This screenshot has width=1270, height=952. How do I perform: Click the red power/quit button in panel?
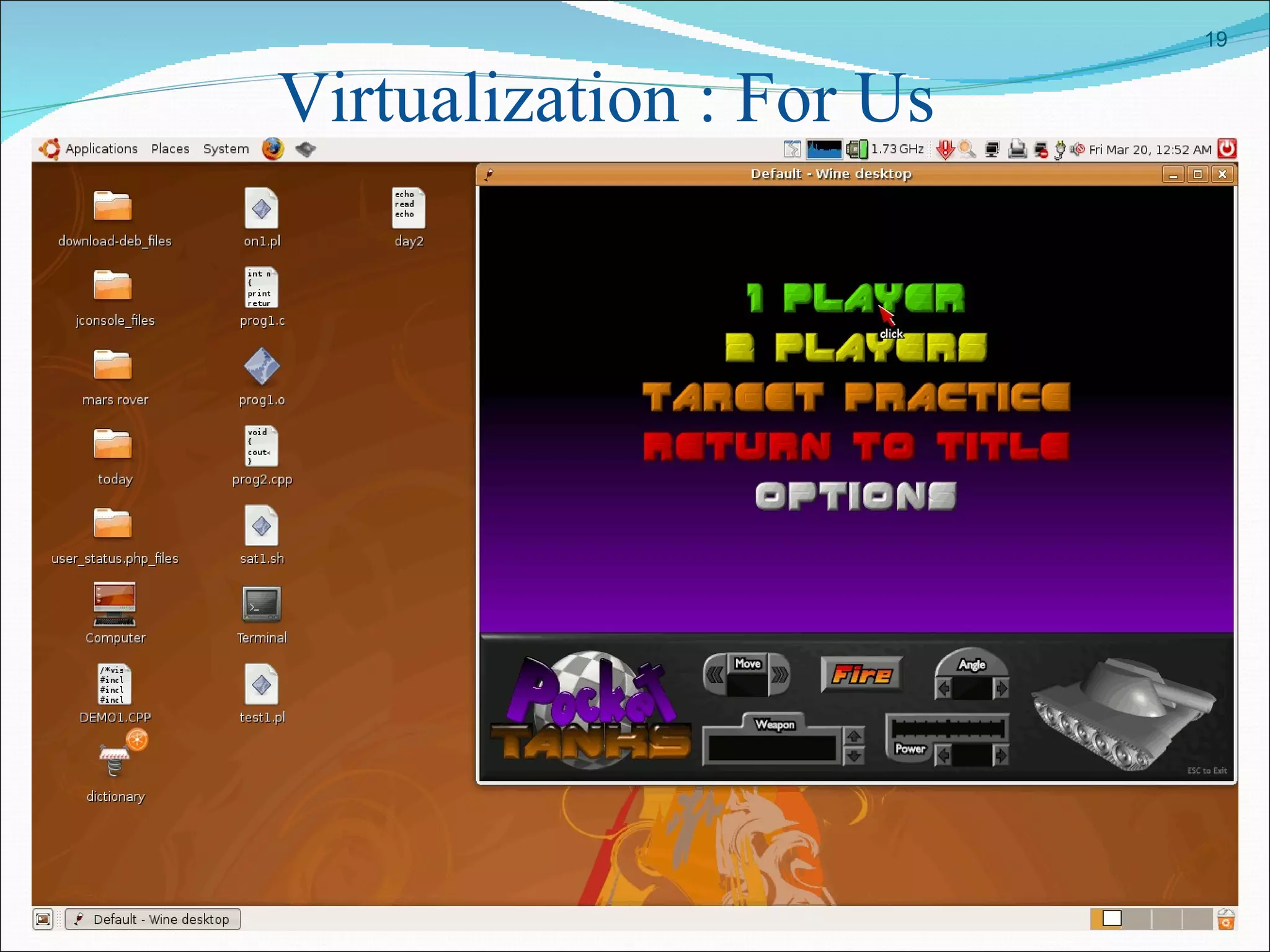(x=1227, y=149)
